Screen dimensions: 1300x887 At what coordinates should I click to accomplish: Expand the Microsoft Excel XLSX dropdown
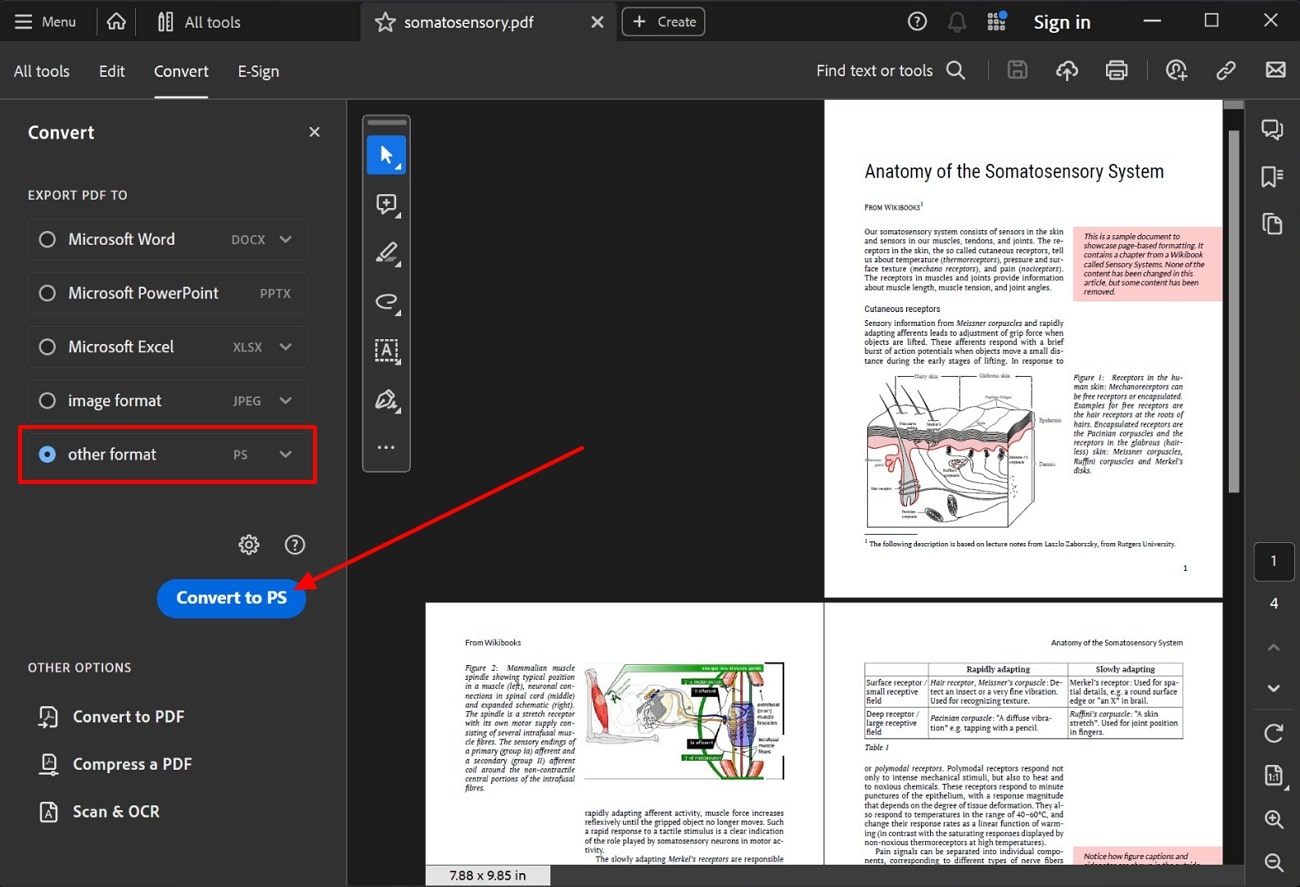285,347
